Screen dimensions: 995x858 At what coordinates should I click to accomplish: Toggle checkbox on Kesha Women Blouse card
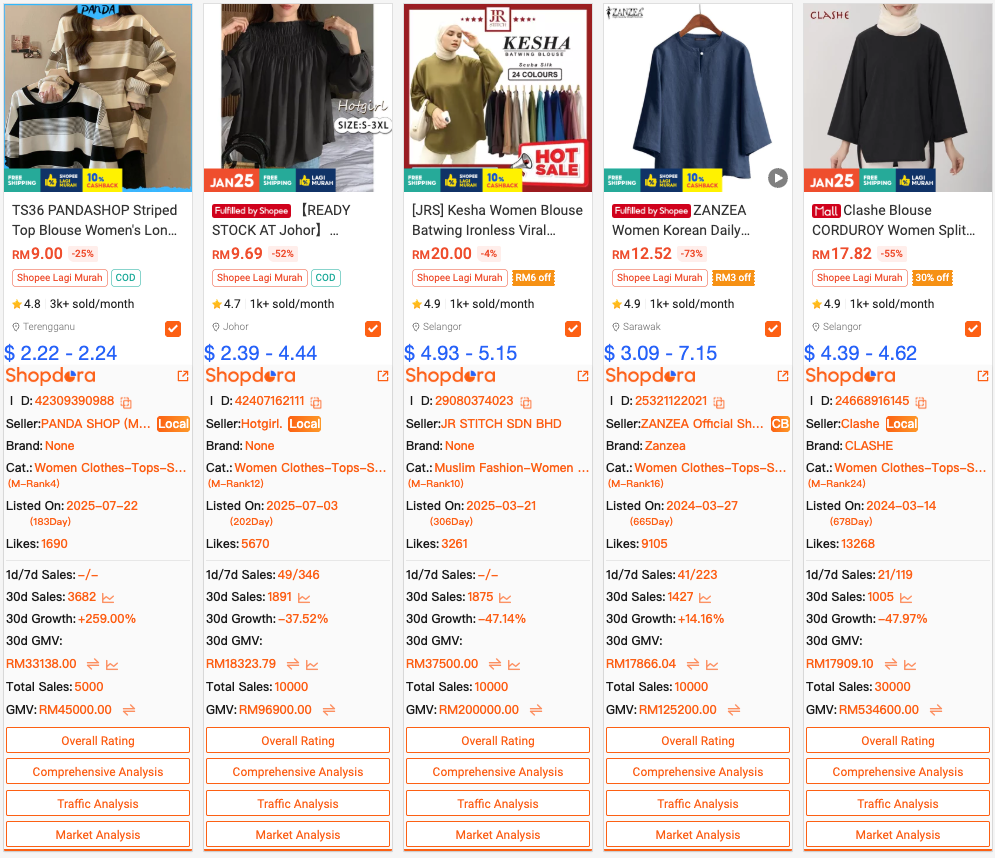coord(572,329)
